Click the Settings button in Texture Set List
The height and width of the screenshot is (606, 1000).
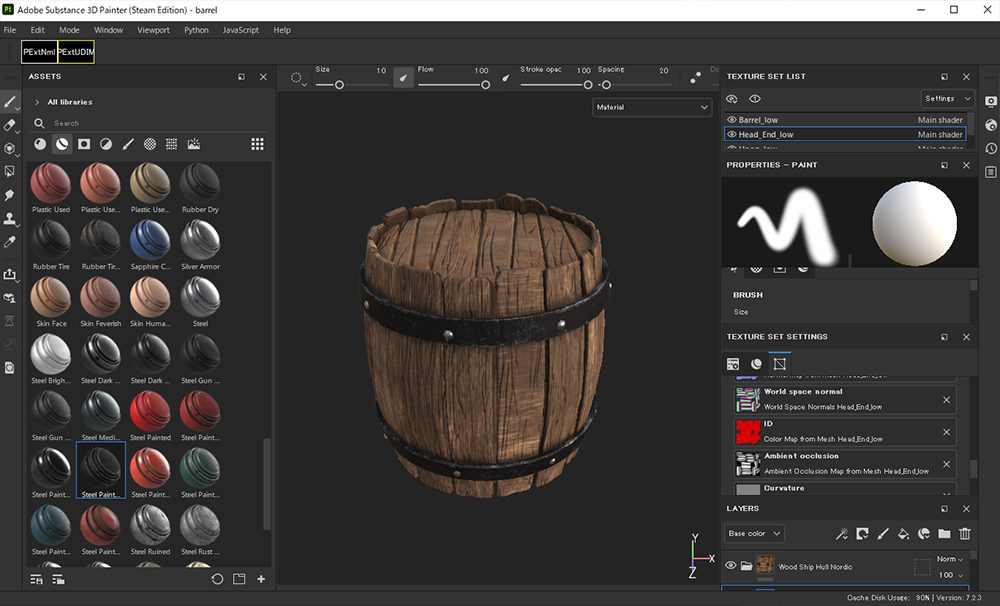pos(946,98)
